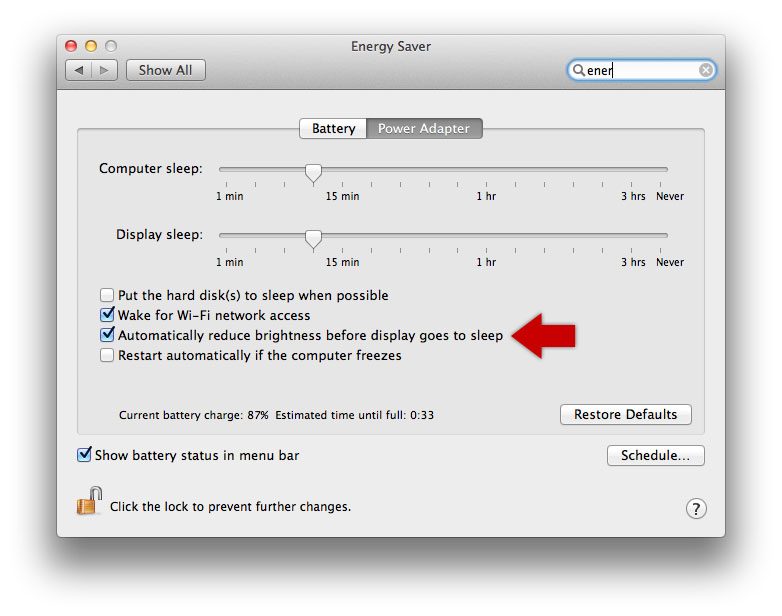Click the yellow minimize window button

tap(91, 46)
